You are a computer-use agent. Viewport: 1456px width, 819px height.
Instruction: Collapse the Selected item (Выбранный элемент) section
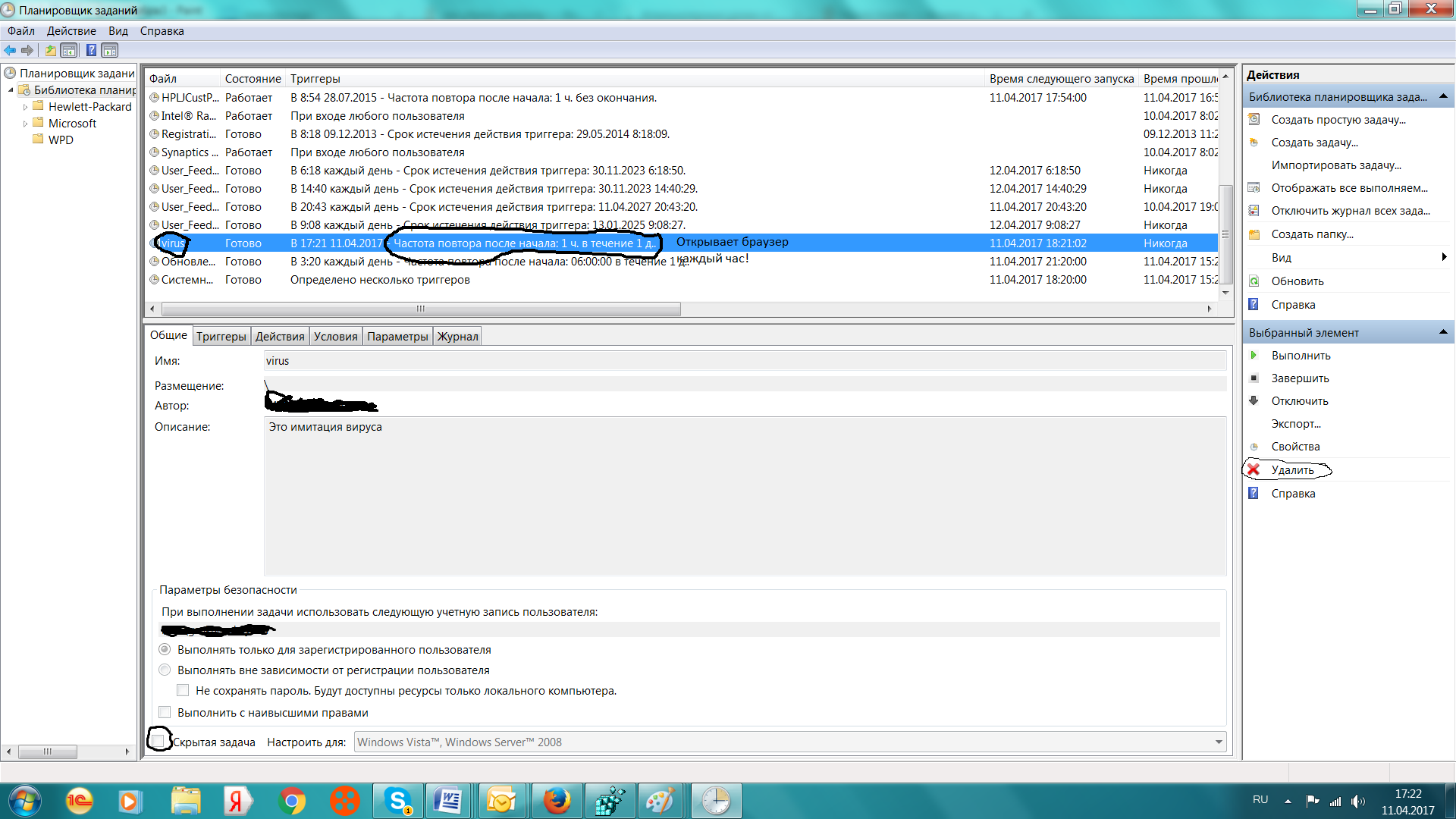click(1442, 332)
